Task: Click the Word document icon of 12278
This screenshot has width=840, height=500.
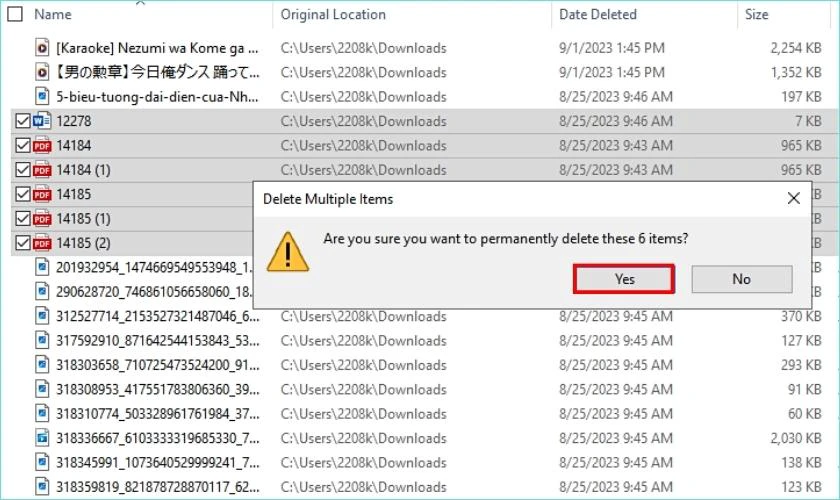Action: (x=42, y=121)
